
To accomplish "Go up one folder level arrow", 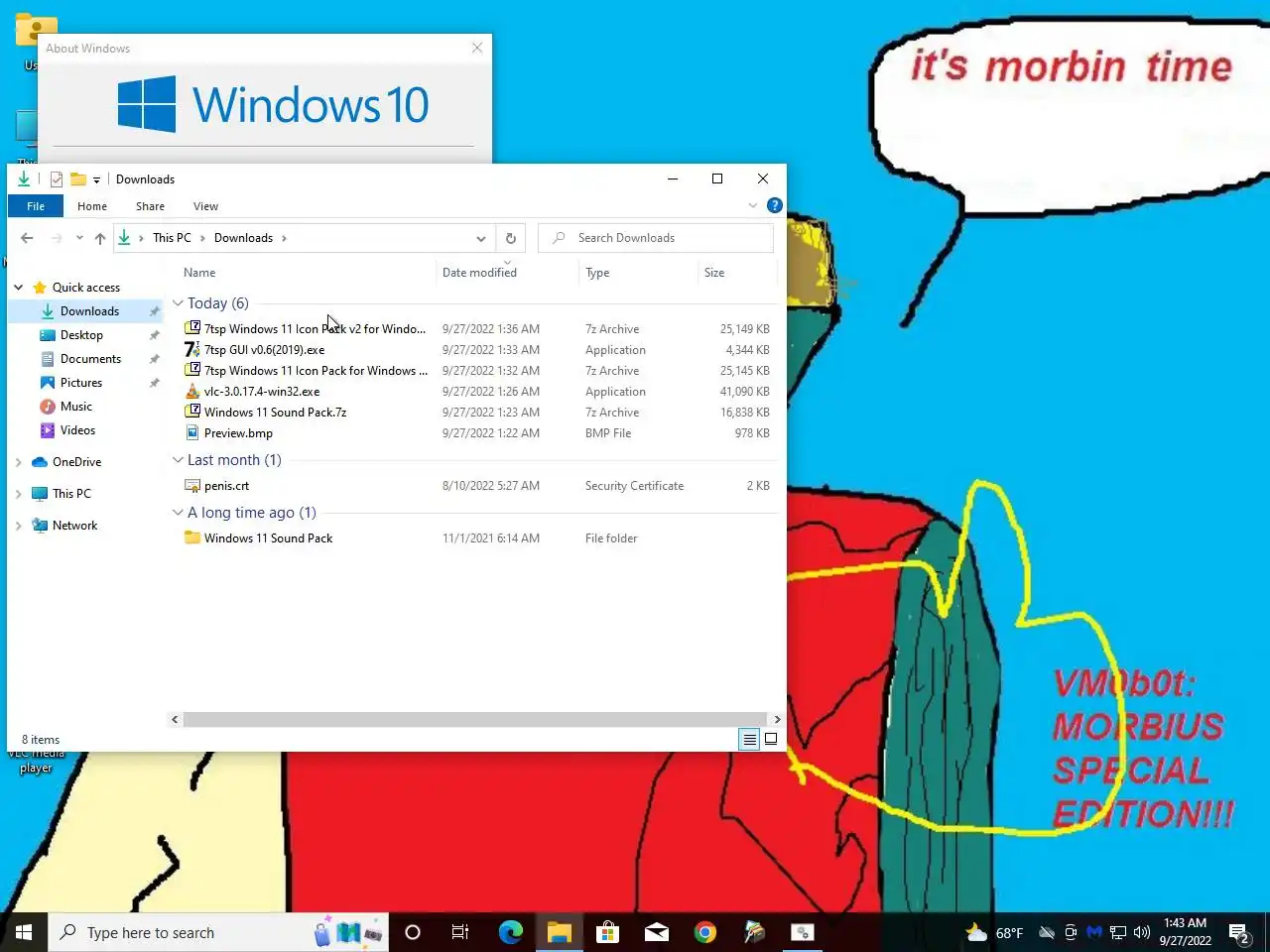I will click(x=100, y=238).
